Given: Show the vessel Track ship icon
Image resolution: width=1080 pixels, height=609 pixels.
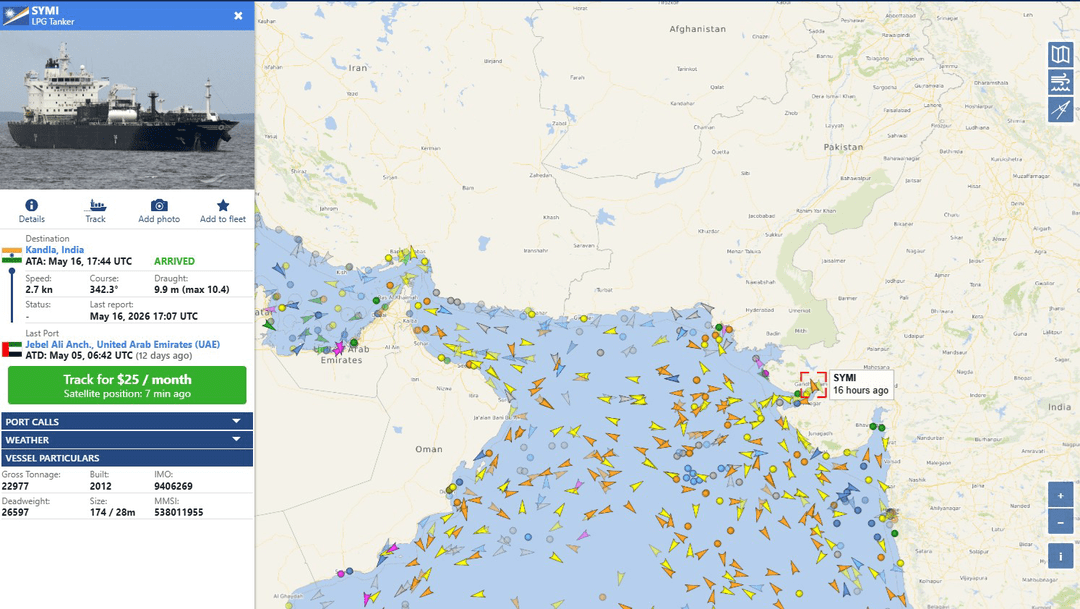Looking at the screenshot, I should pyautogui.click(x=95, y=205).
